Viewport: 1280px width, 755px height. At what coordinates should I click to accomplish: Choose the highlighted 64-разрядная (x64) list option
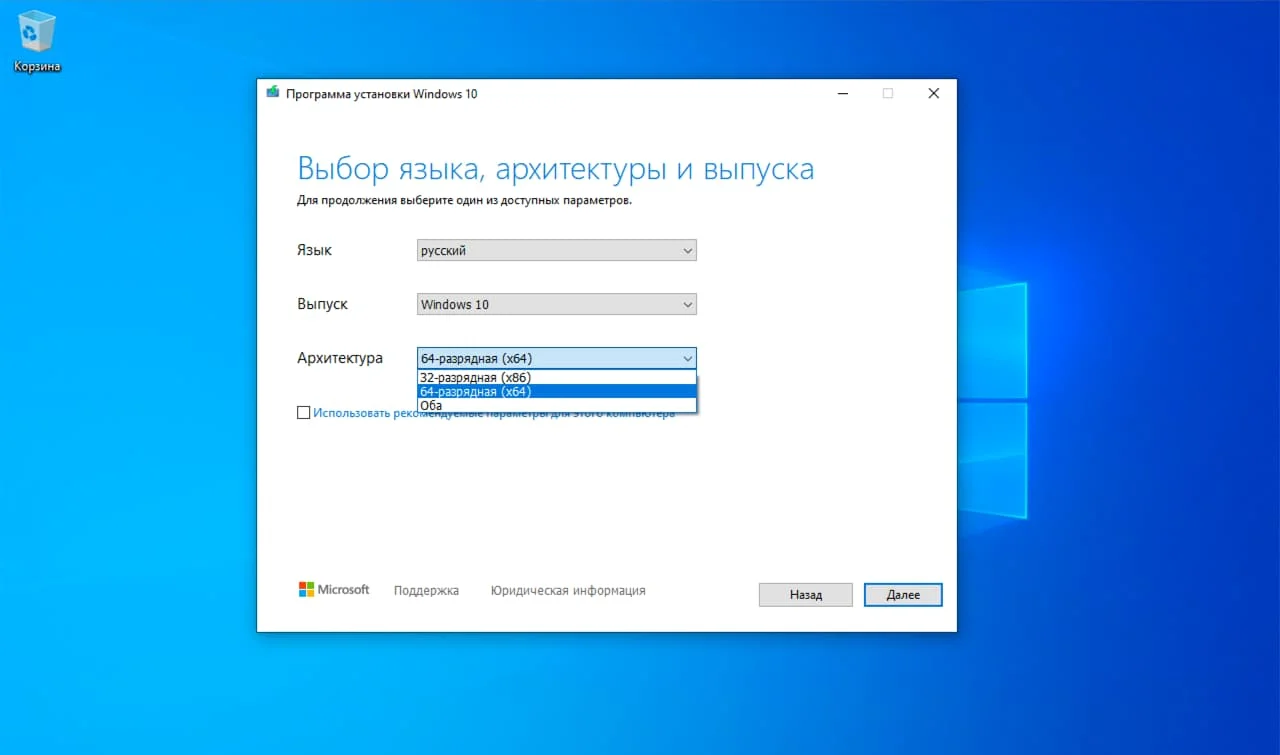coord(557,391)
